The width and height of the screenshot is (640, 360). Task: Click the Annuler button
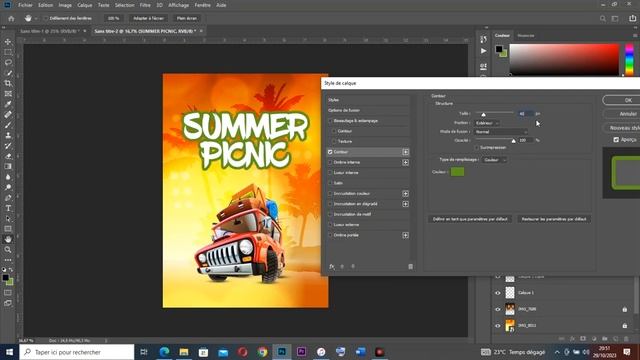point(622,114)
